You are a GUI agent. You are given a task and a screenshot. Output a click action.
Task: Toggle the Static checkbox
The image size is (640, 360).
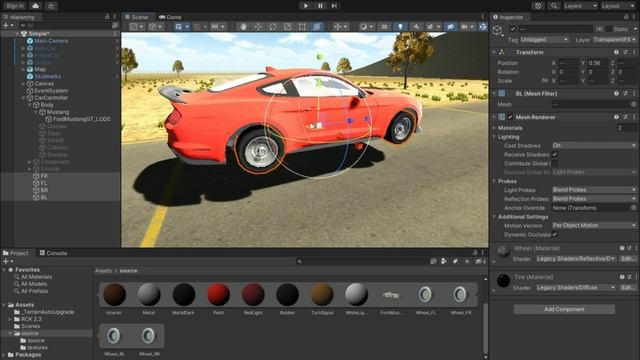point(609,29)
